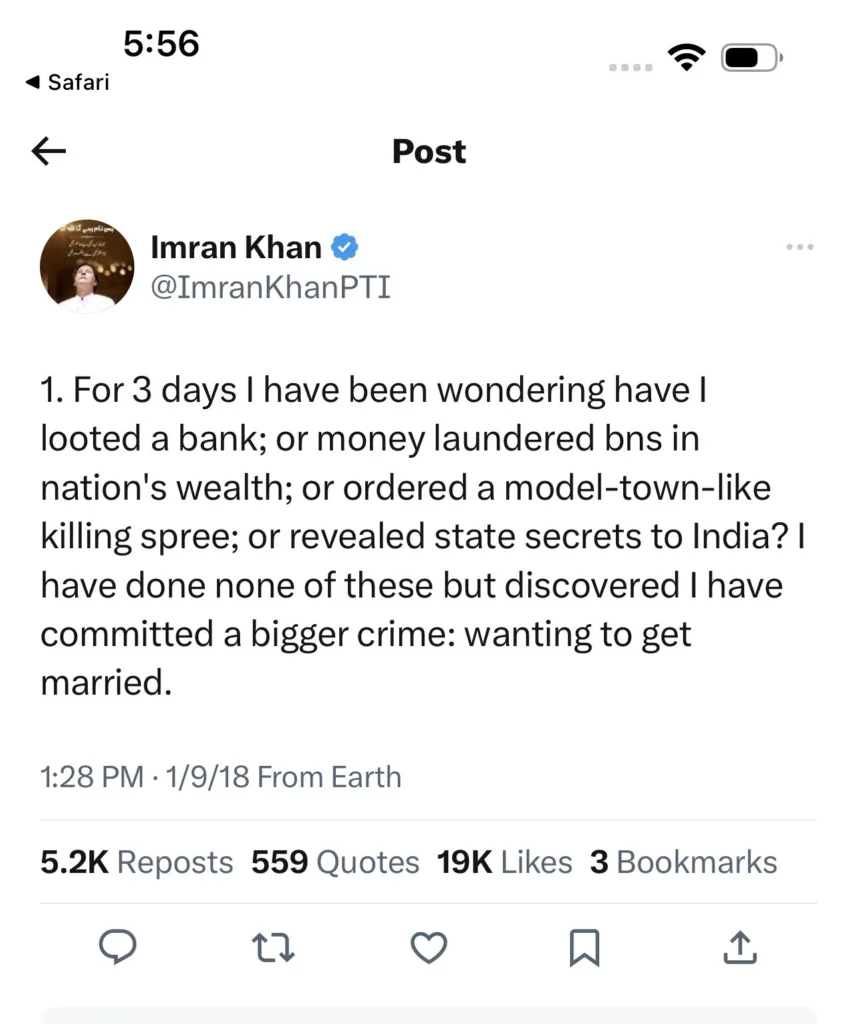Return to Safari via the status bar link
Screen dimensions: 858x1024
pos(66,82)
